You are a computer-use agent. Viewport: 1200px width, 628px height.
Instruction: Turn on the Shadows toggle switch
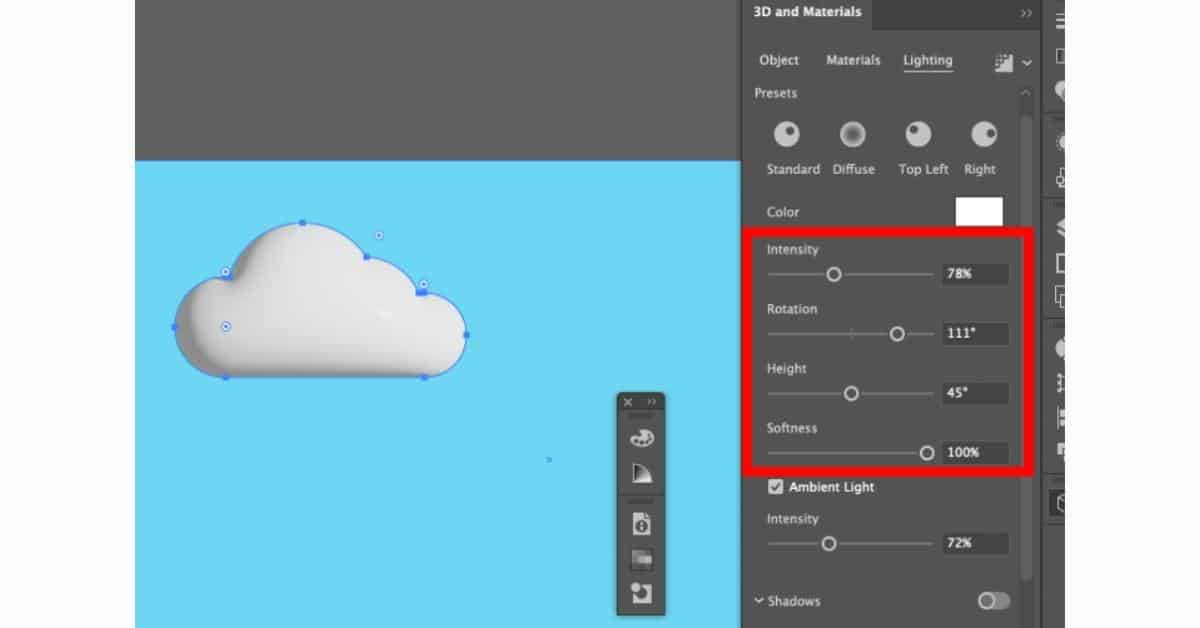pyautogui.click(x=992, y=601)
